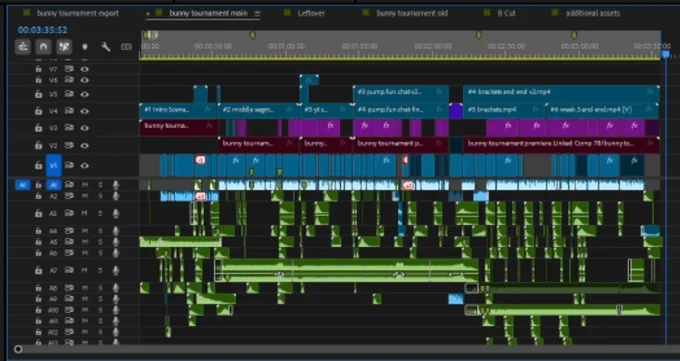680x361 pixels.
Task: Open the bunny tournament old tab
Action: [x=412, y=13]
